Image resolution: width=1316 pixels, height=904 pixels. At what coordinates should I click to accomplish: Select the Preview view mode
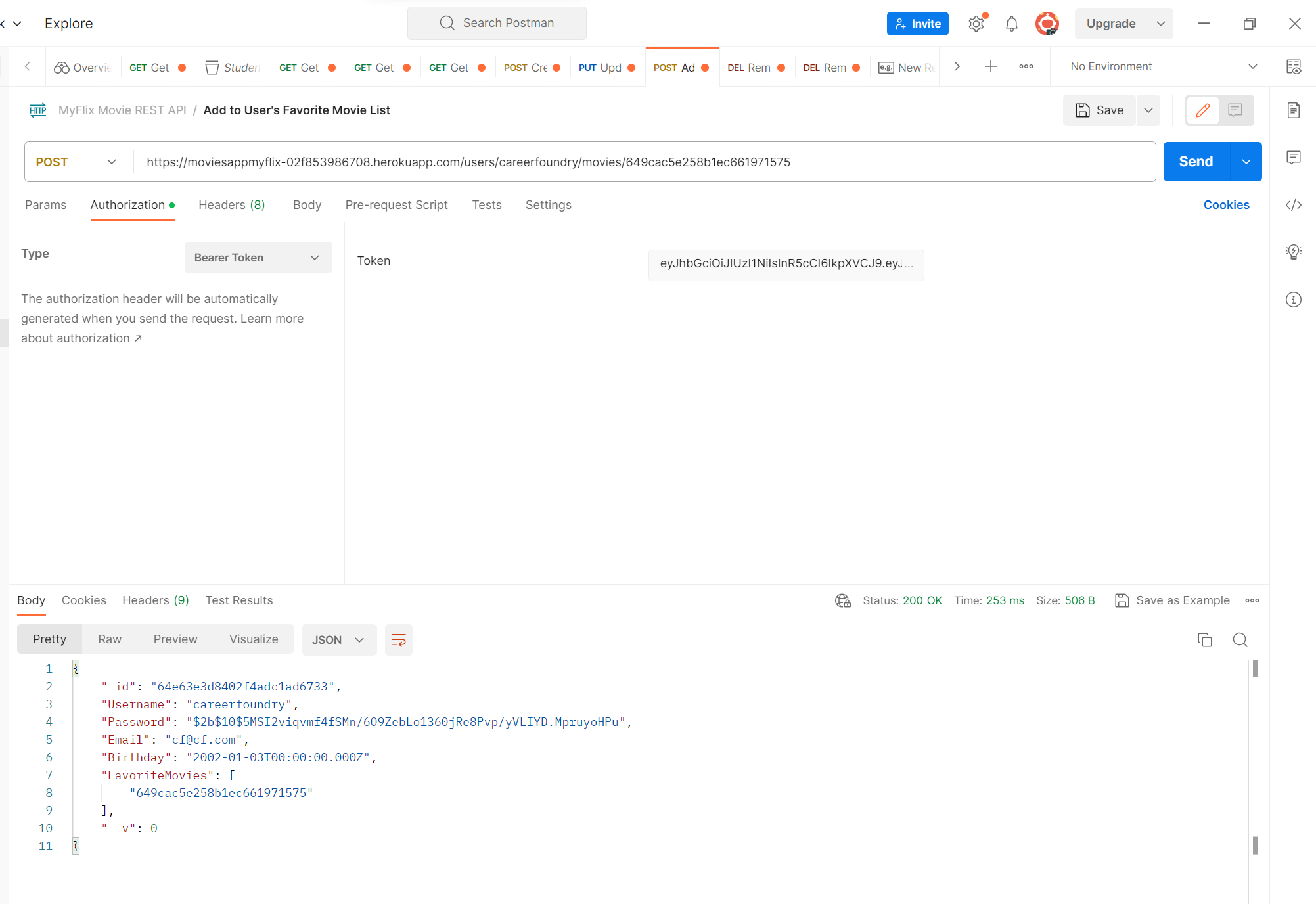click(175, 639)
